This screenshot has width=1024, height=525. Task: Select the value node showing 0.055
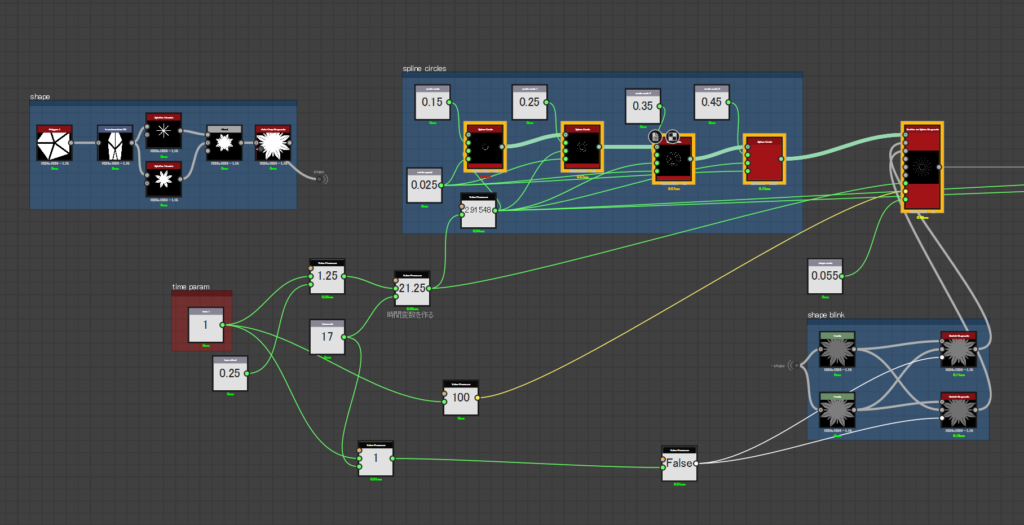pos(825,277)
